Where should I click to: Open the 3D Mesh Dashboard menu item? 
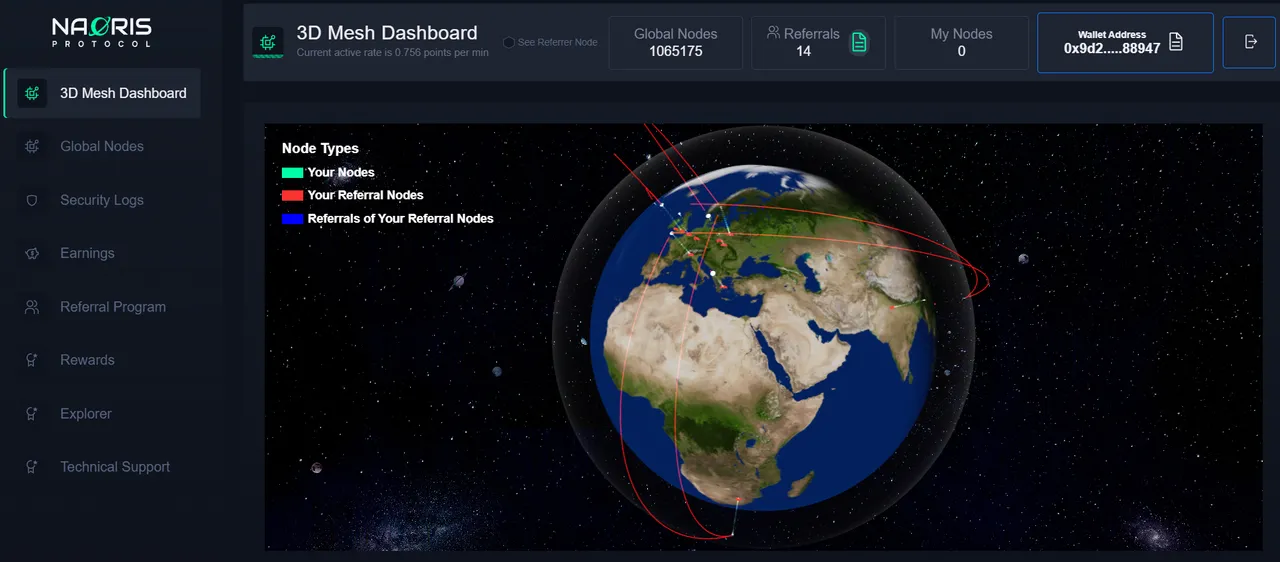(x=102, y=93)
